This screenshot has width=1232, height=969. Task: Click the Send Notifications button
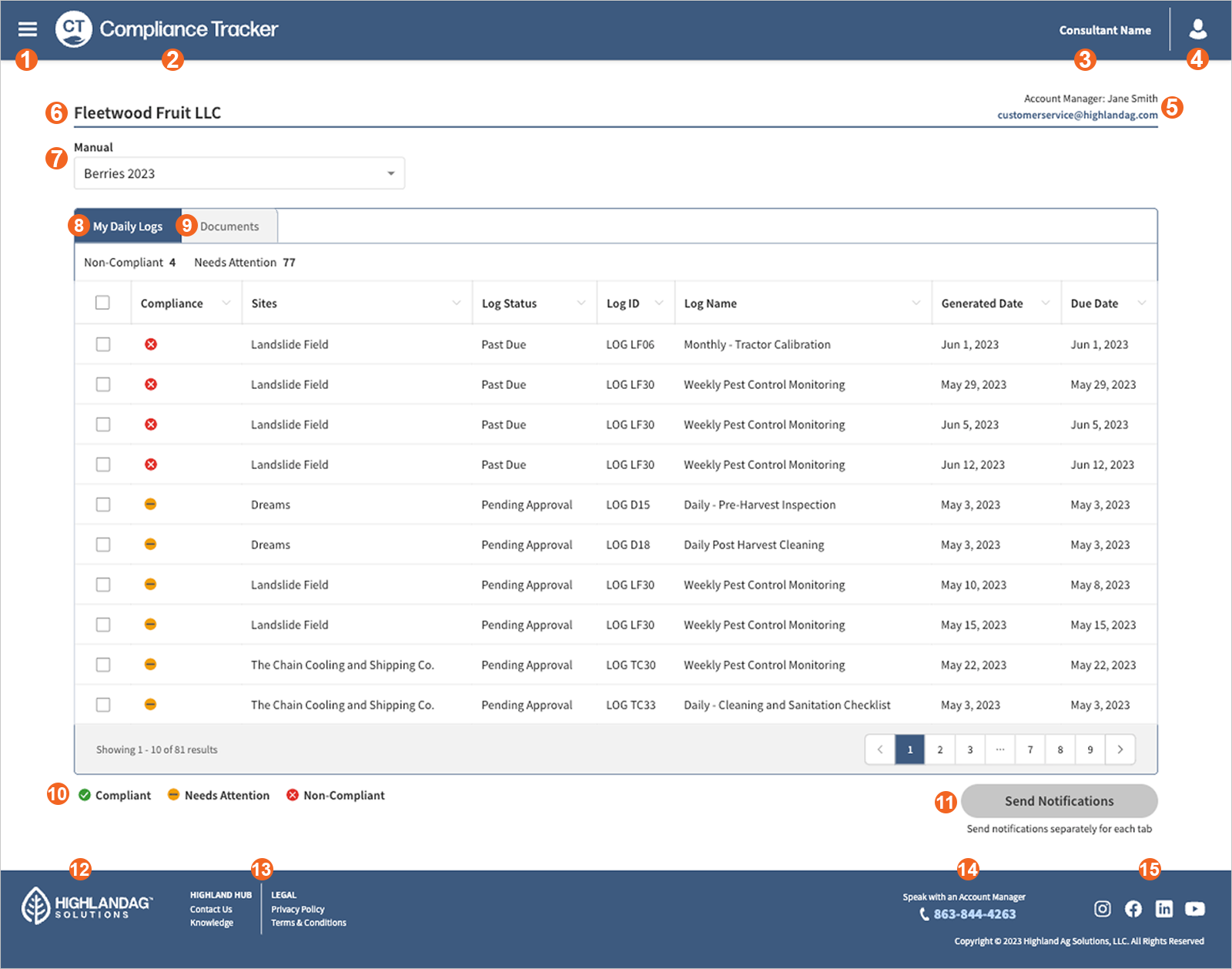1059,801
